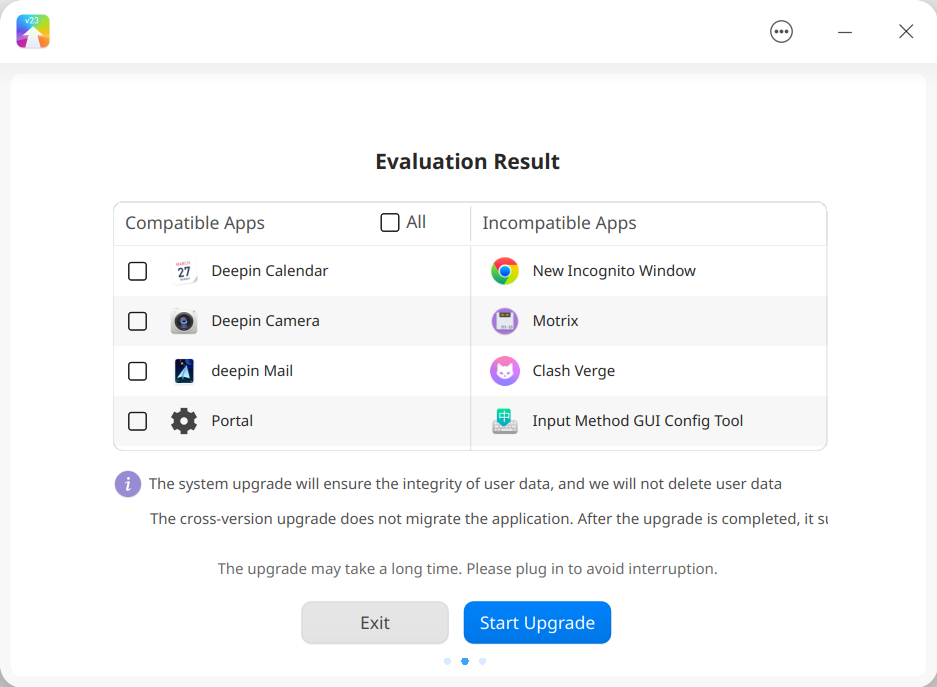Click the V23 upgrade tool logo
Viewport: 937px width, 687px height.
pos(33,32)
